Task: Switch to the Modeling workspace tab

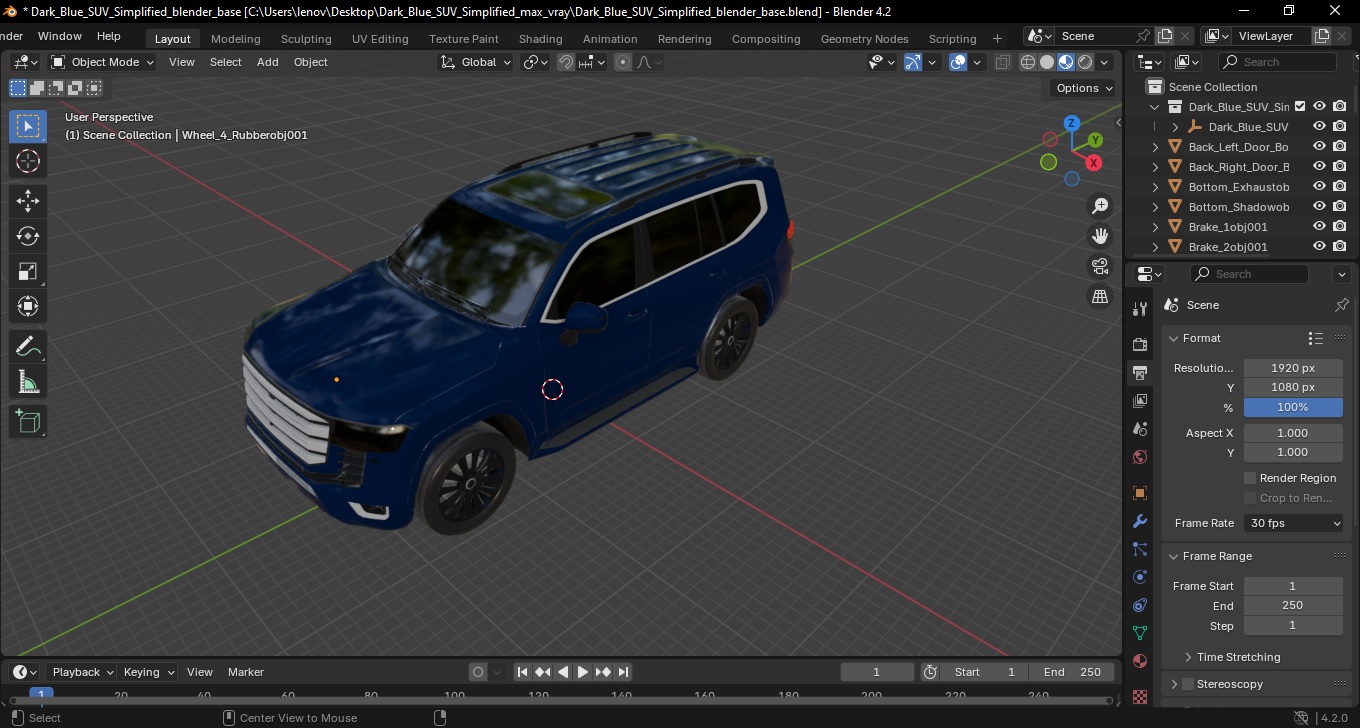Action: click(236, 39)
